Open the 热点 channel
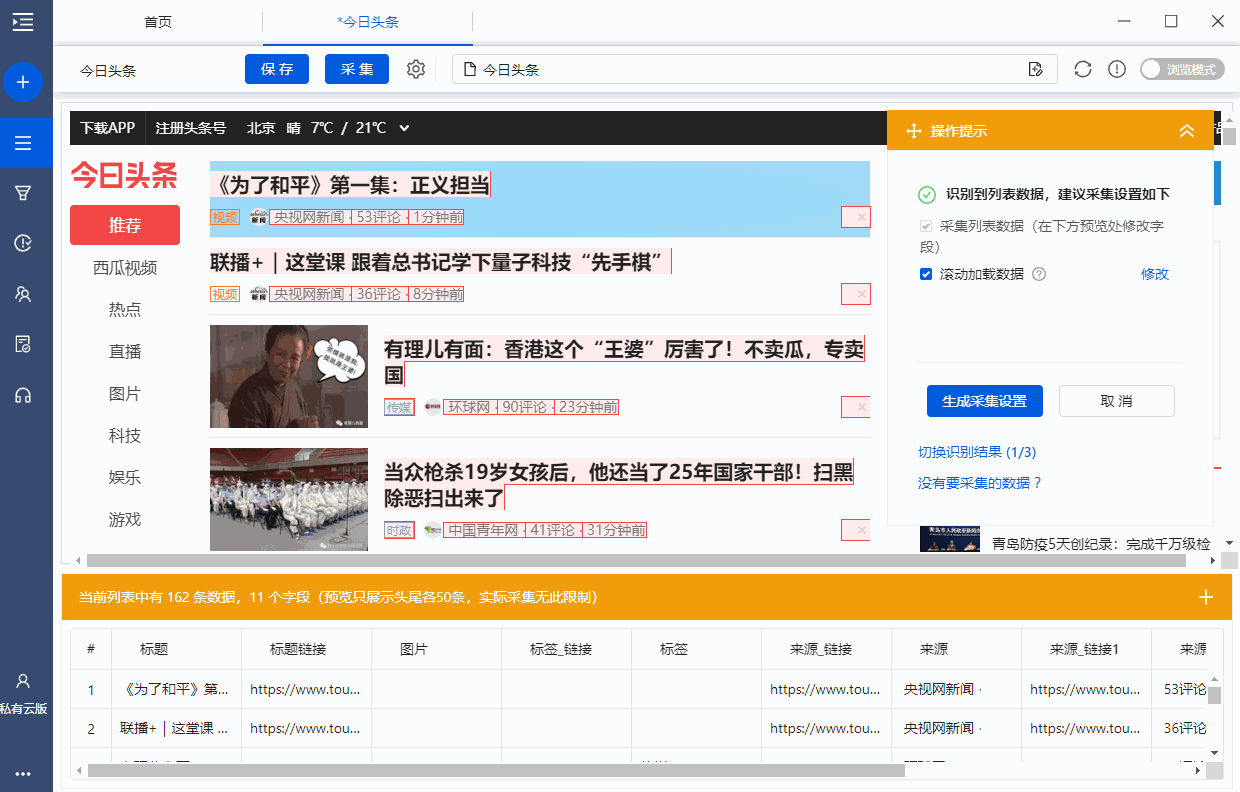This screenshot has height=792, width=1240. pyautogui.click(x=125, y=310)
